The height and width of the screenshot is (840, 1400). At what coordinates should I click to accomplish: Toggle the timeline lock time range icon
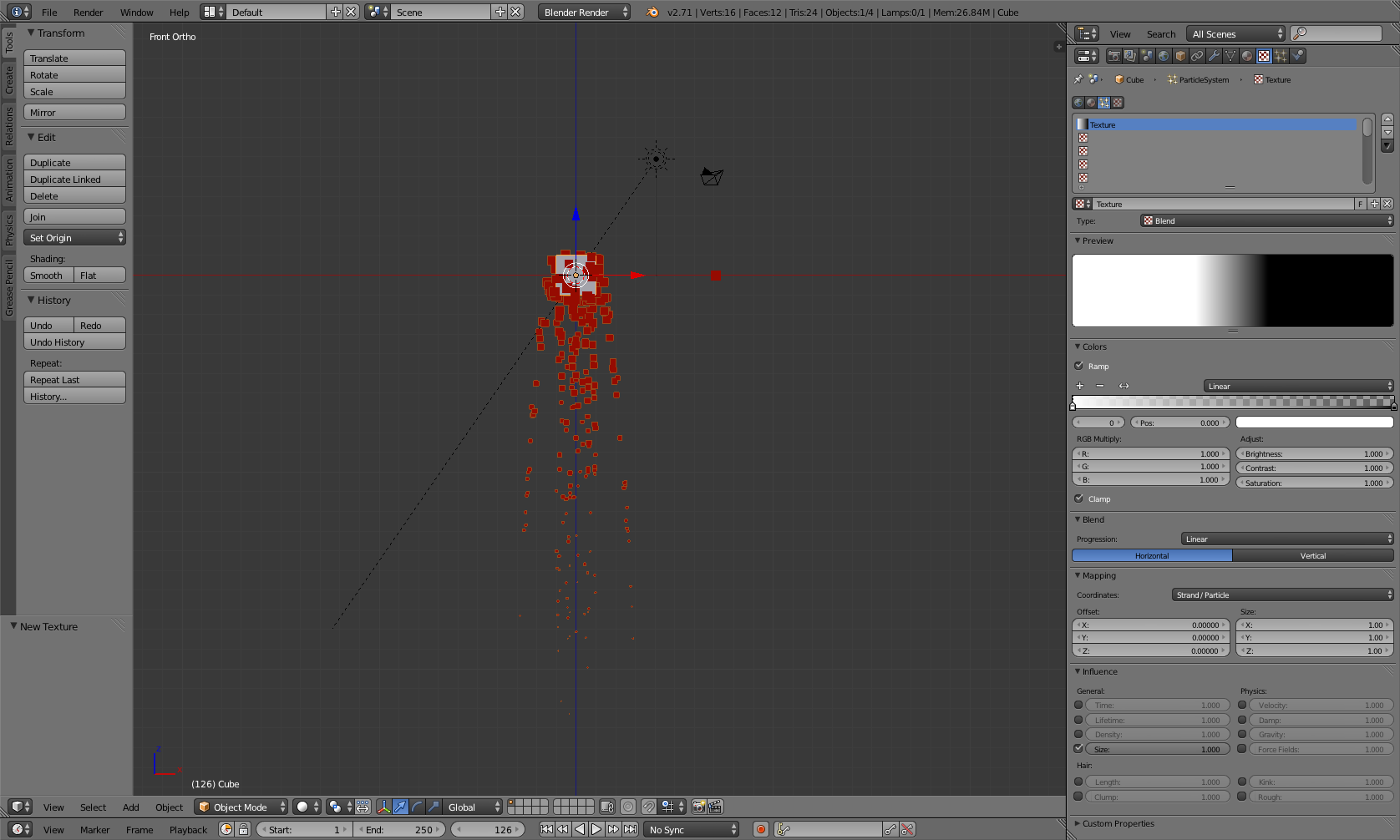coord(243,829)
